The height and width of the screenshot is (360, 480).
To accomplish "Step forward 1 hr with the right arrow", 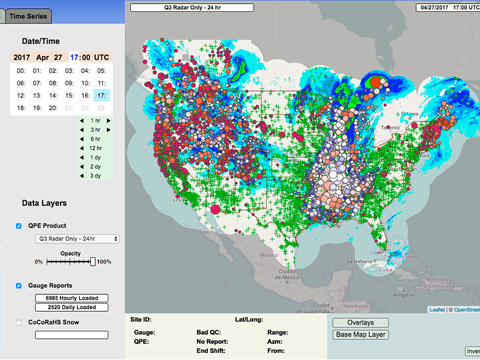I will coord(108,121).
